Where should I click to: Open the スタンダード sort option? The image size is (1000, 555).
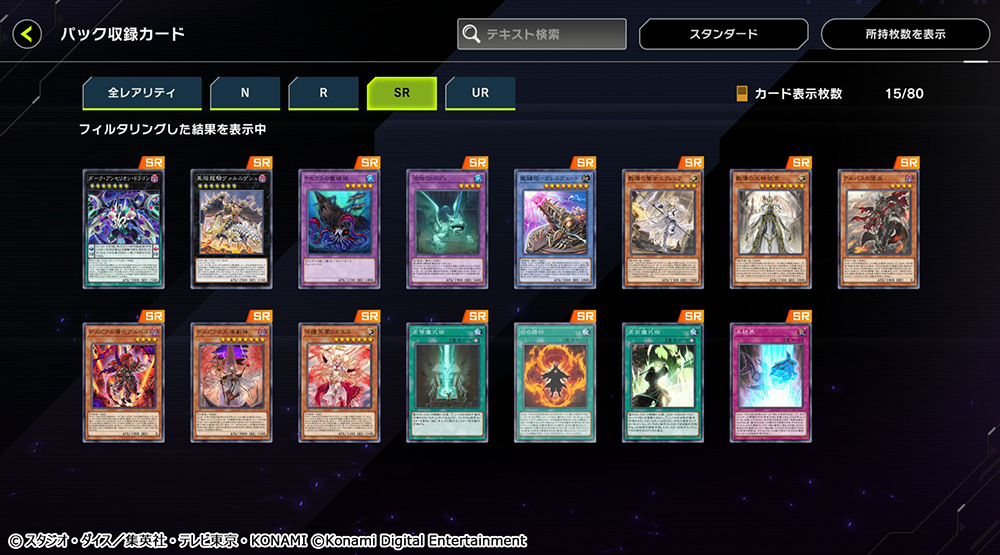(x=723, y=34)
